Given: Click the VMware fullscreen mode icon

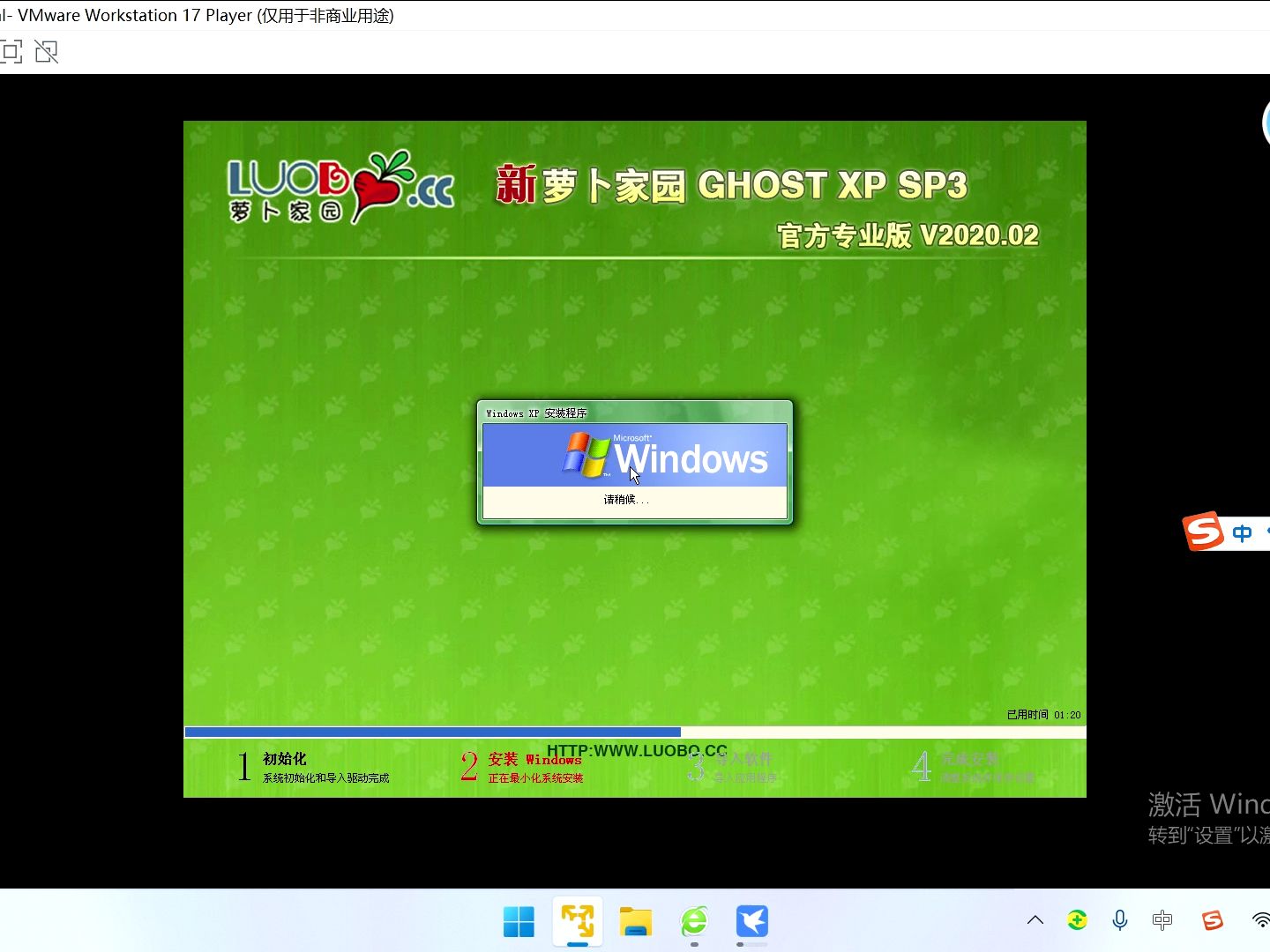Looking at the screenshot, I should click(11, 52).
